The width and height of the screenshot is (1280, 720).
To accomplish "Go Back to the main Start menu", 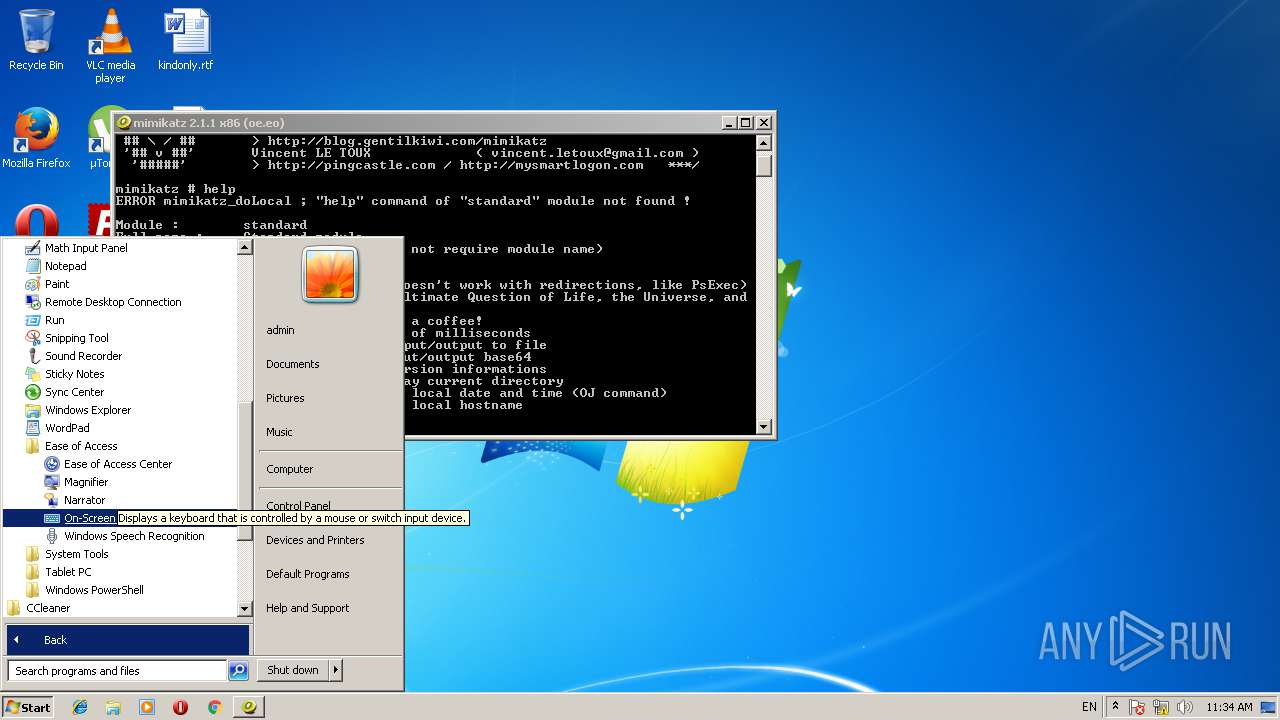I will (127, 640).
